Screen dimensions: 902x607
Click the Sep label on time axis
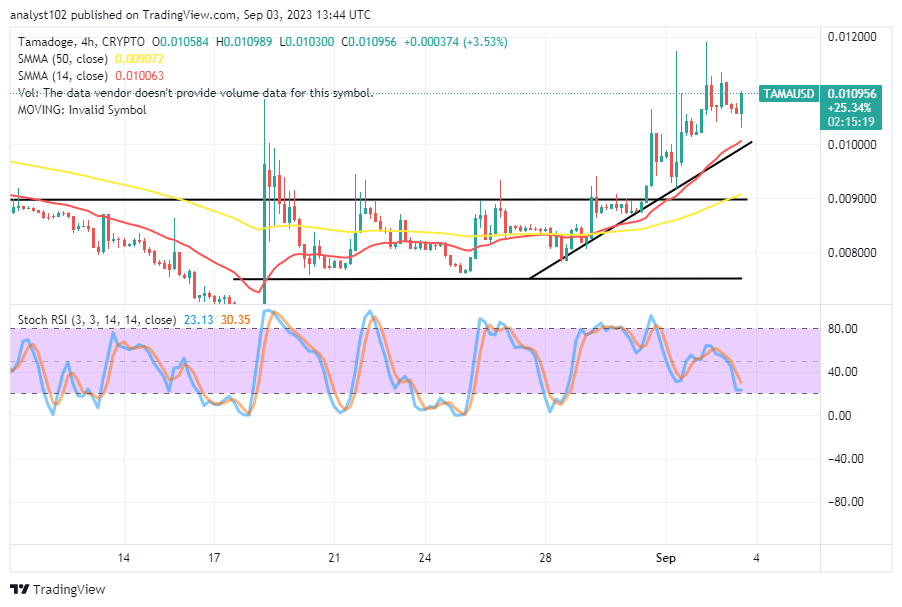click(x=666, y=558)
